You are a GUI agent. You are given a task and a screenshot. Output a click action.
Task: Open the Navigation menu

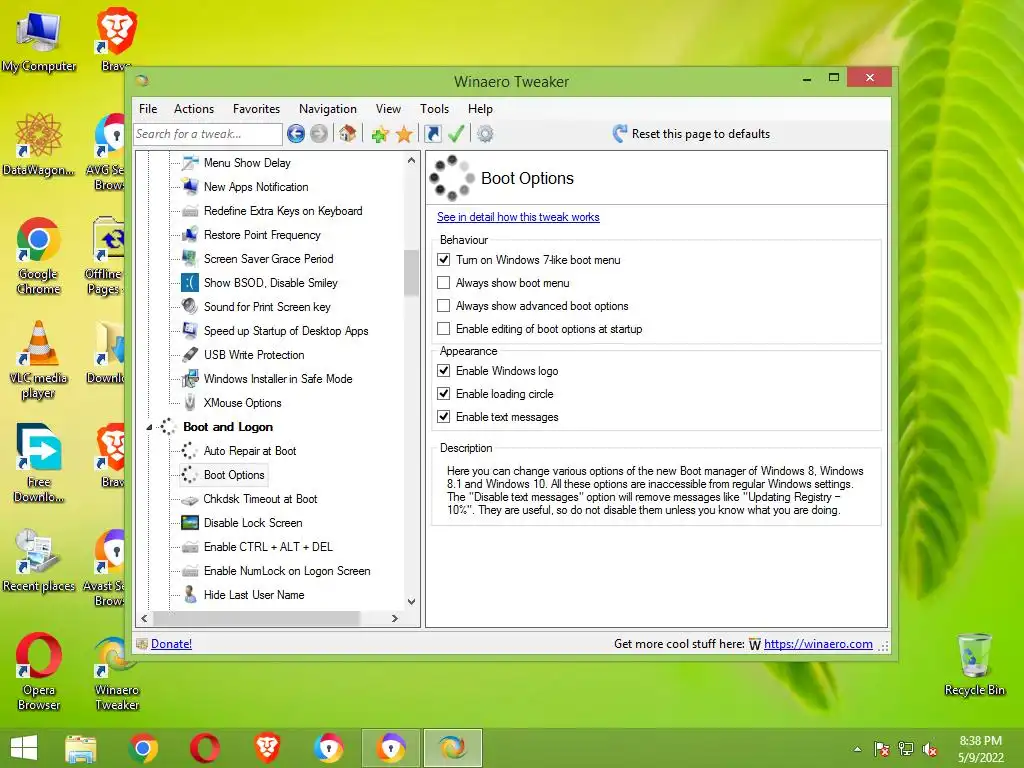328,109
